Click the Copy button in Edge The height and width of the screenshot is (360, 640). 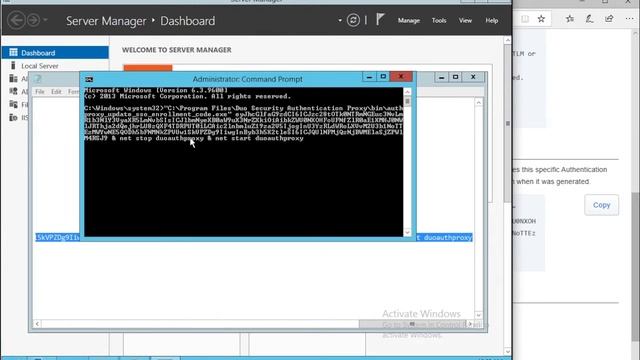601,205
